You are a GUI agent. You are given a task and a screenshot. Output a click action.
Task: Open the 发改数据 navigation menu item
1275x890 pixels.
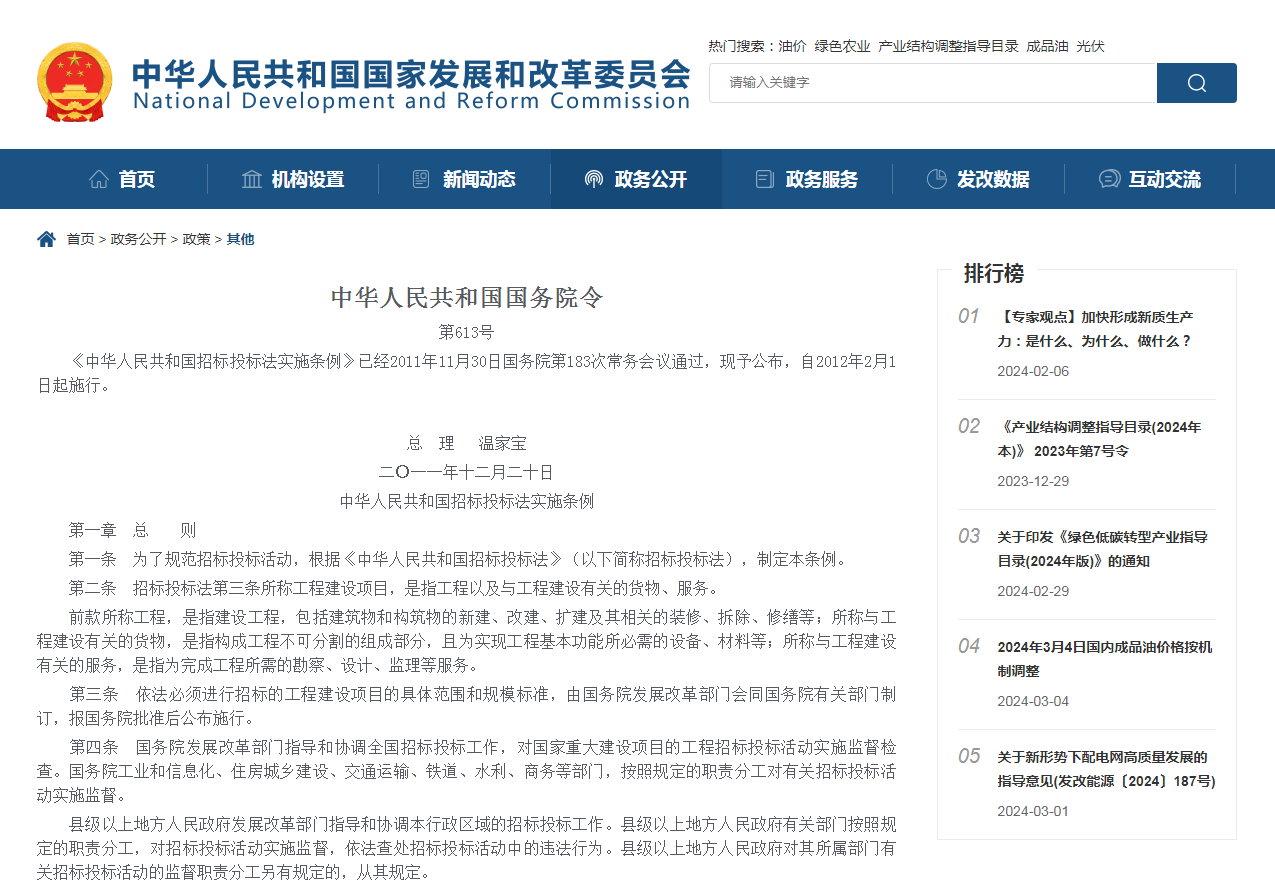tap(978, 179)
